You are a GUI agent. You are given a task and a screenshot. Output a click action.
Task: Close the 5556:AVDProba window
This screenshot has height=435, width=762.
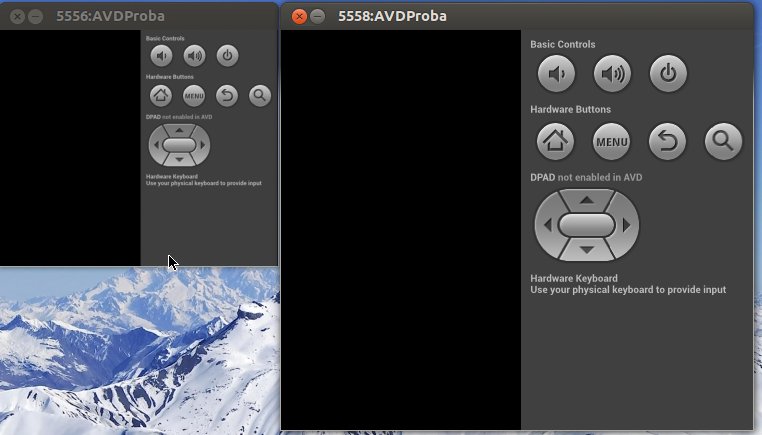click(x=17, y=17)
